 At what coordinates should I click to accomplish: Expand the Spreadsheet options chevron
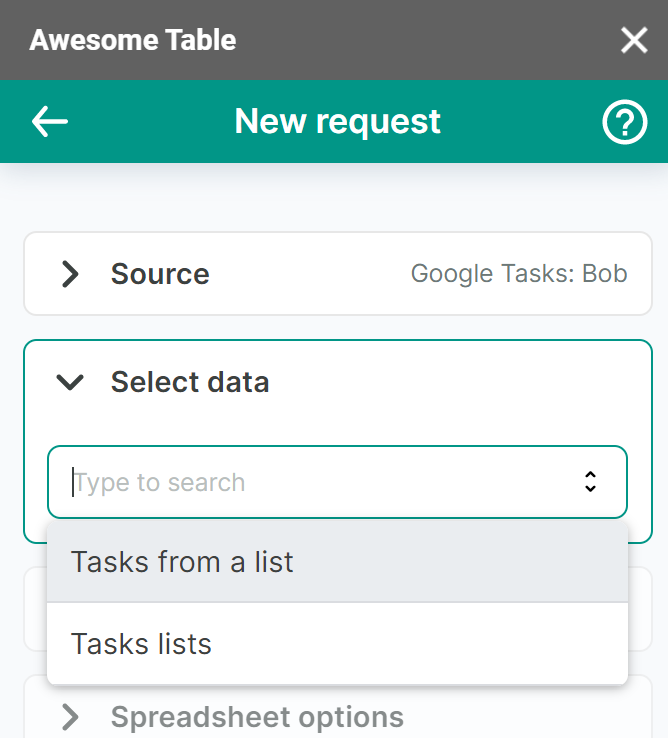click(70, 717)
